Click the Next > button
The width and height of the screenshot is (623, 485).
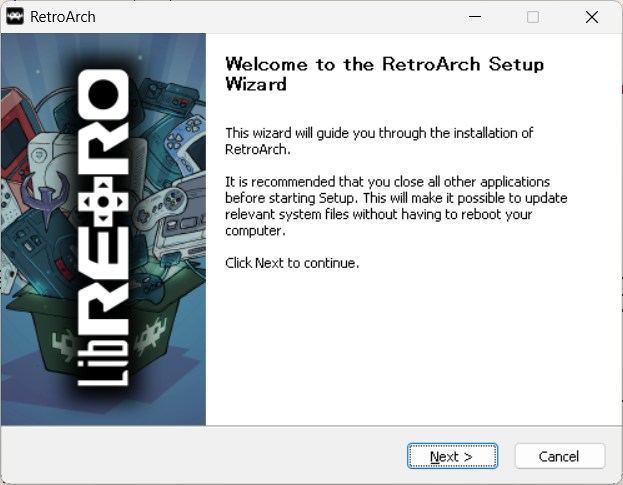tap(452, 456)
